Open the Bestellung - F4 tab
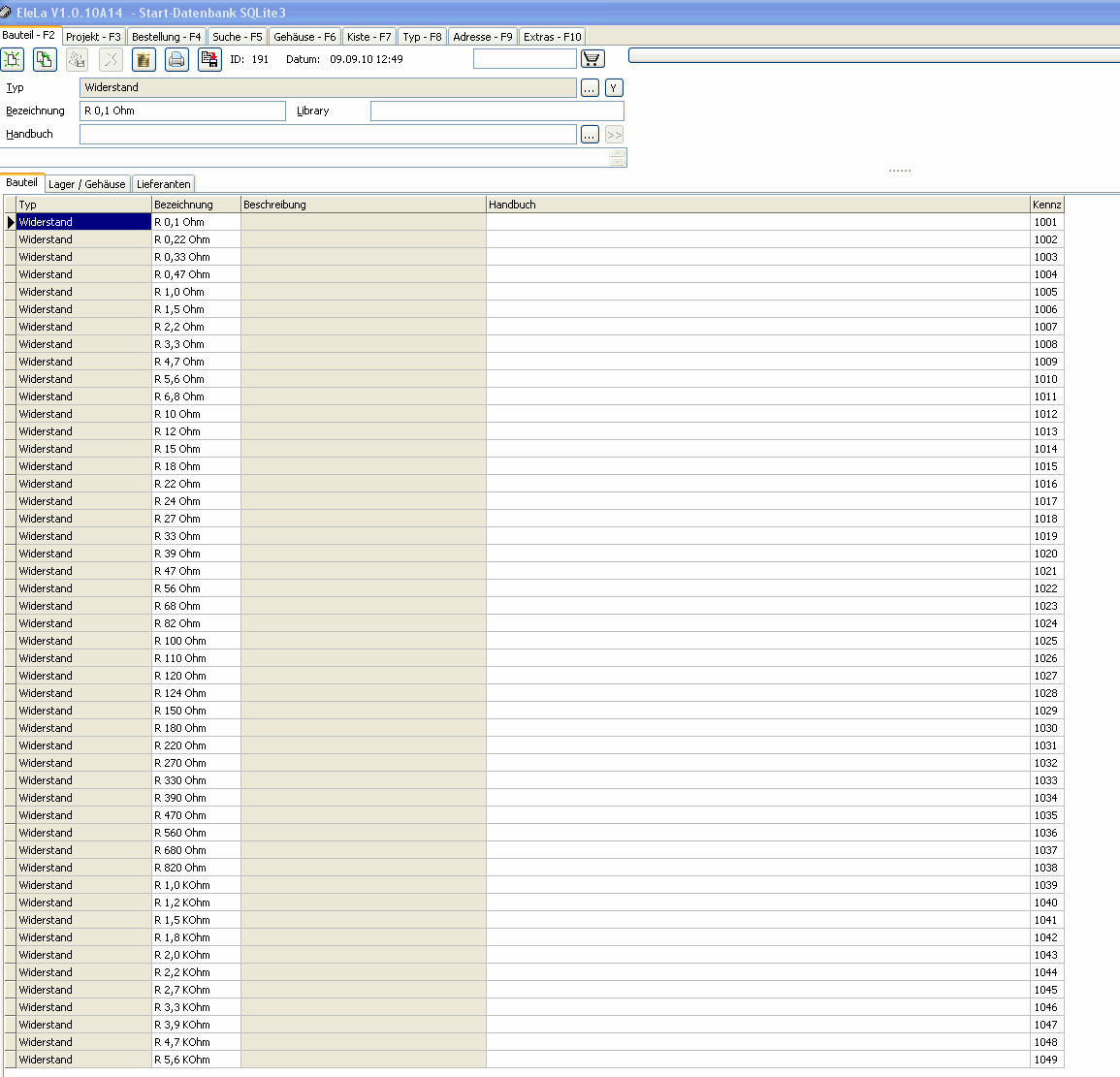This screenshot has width=1120, height=1077. pyautogui.click(x=167, y=37)
